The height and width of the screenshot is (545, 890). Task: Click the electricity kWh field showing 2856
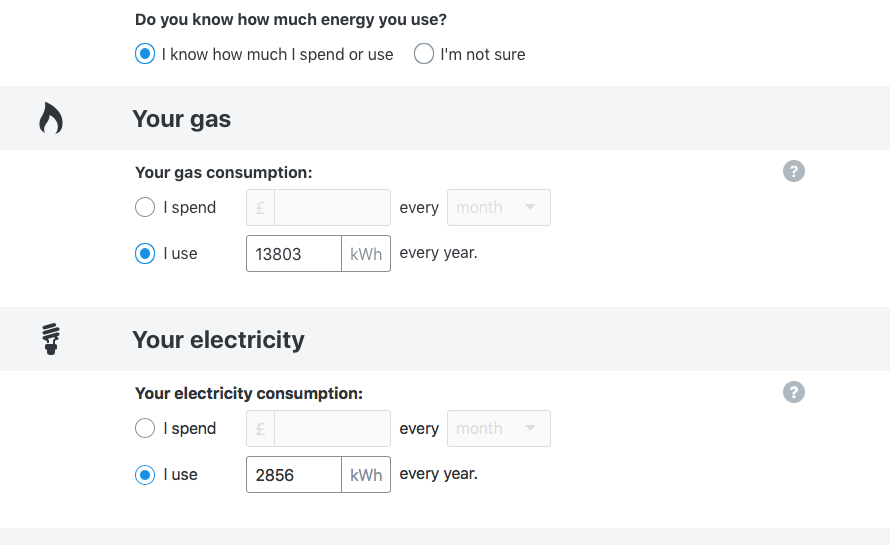[294, 475]
